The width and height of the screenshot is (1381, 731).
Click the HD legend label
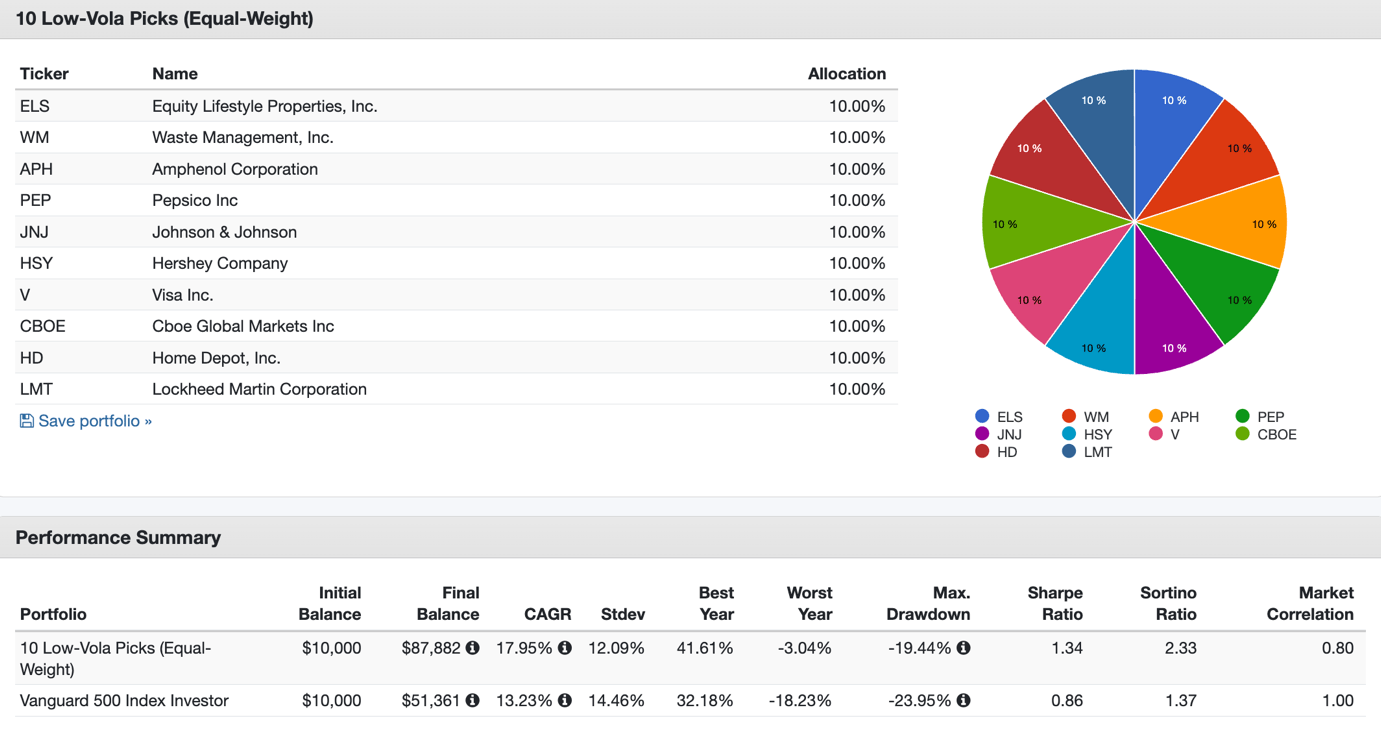tap(1007, 452)
